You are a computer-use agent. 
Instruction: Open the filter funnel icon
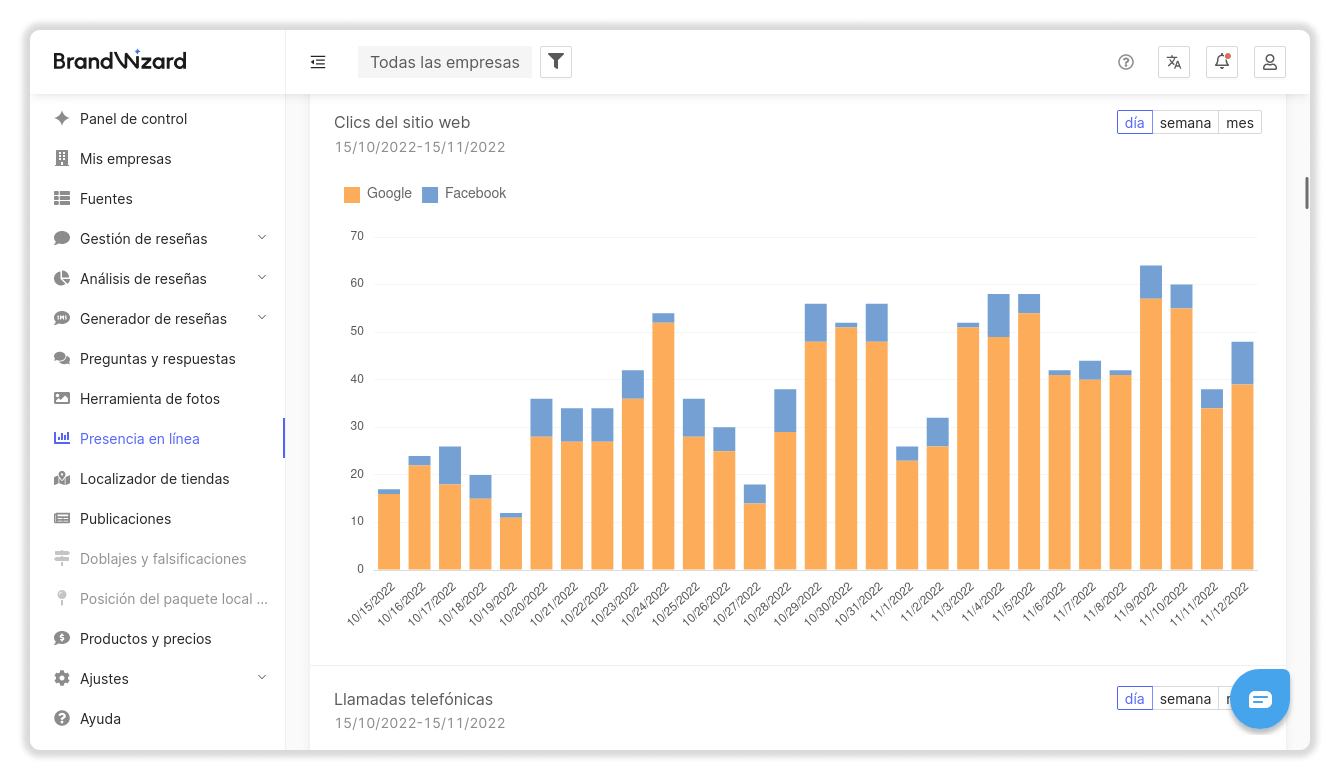click(x=556, y=62)
